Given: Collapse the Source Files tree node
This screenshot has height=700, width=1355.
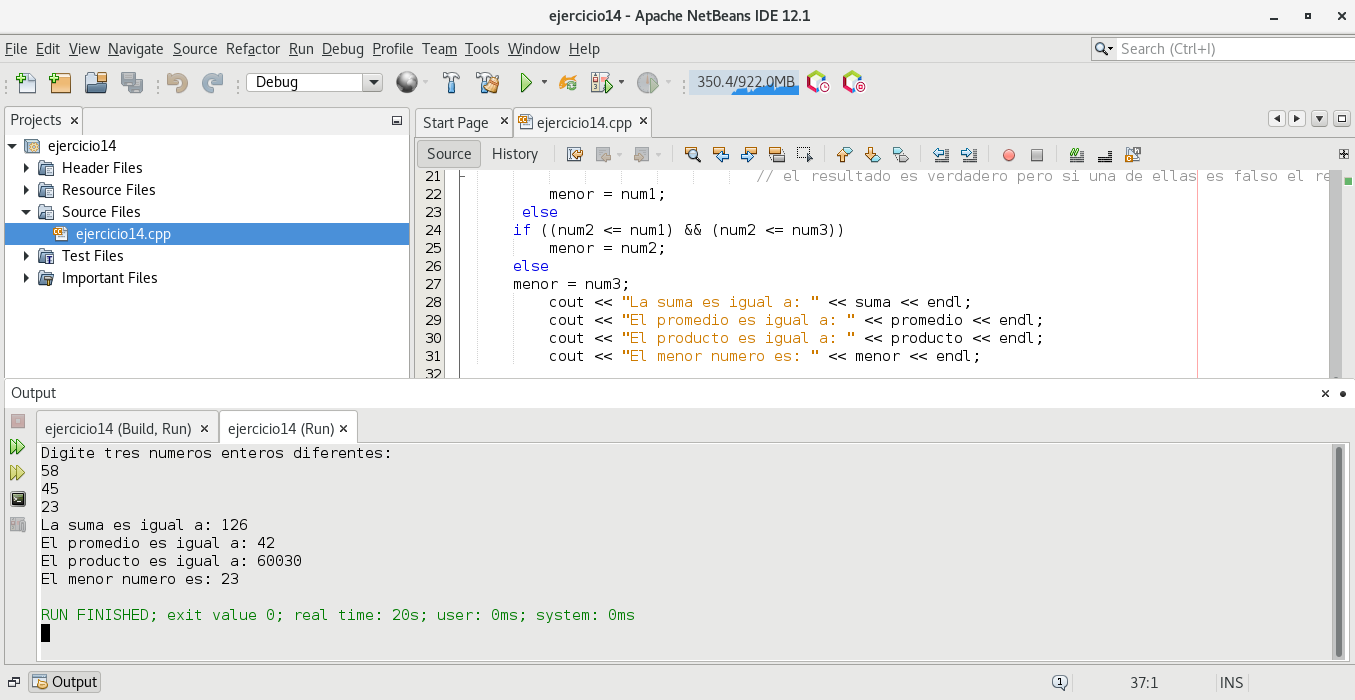Looking at the screenshot, I should click(x=27, y=212).
